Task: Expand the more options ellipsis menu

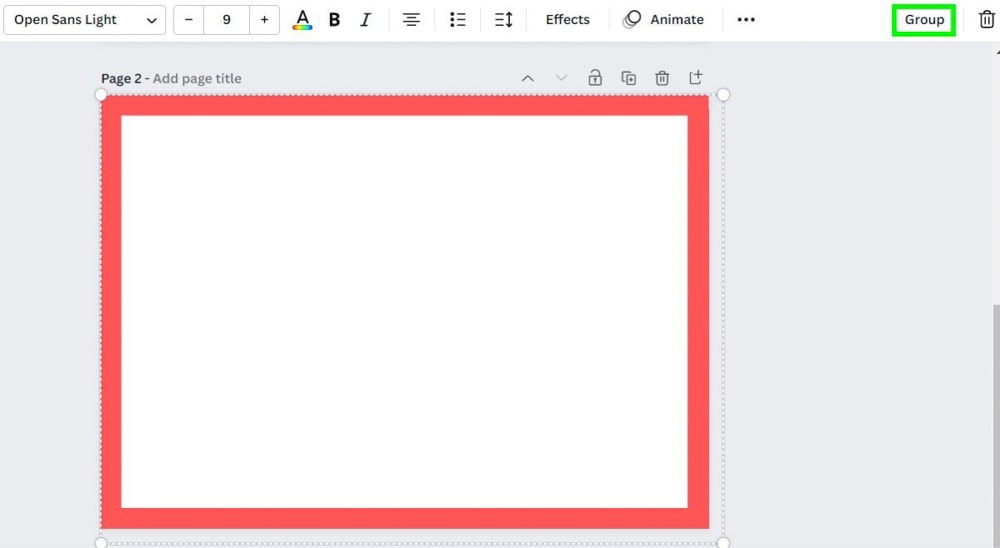Action: point(746,20)
